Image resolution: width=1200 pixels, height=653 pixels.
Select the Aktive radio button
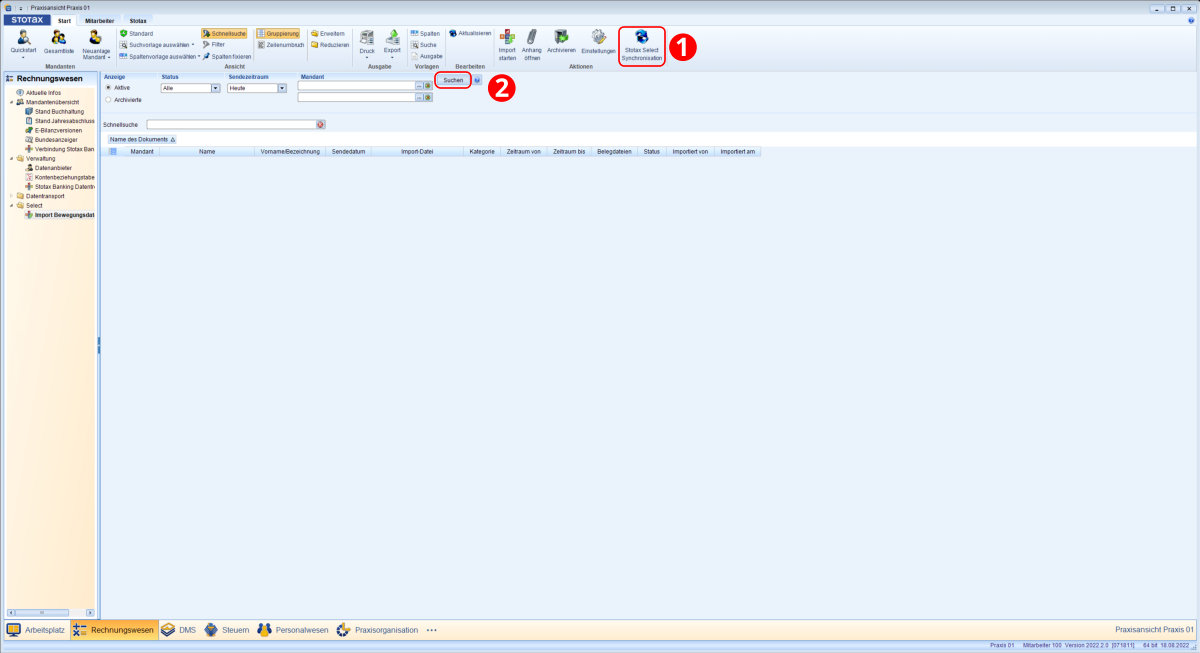coord(108,88)
